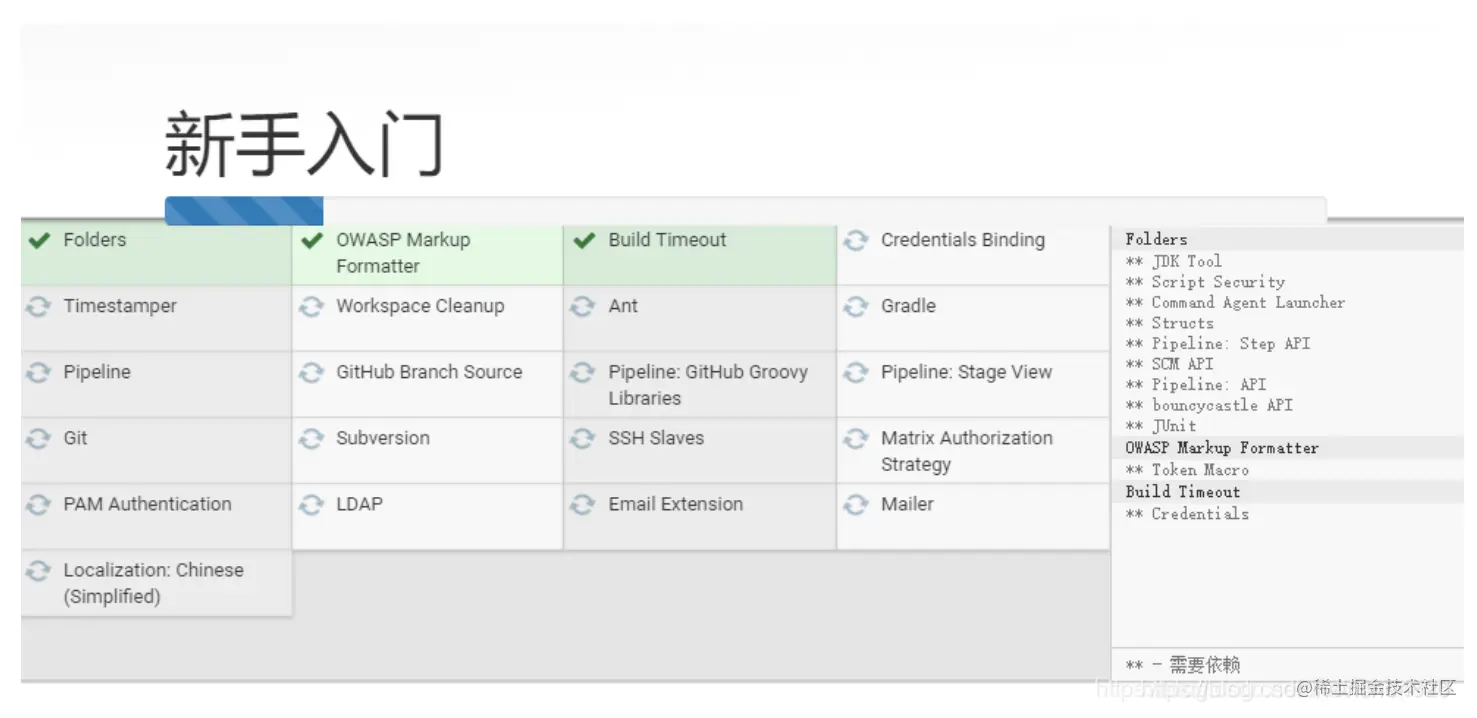This screenshot has width=1477, height=718.
Task: Click the pending icon beside Credentials Binding
Action: (x=855, y=241)
